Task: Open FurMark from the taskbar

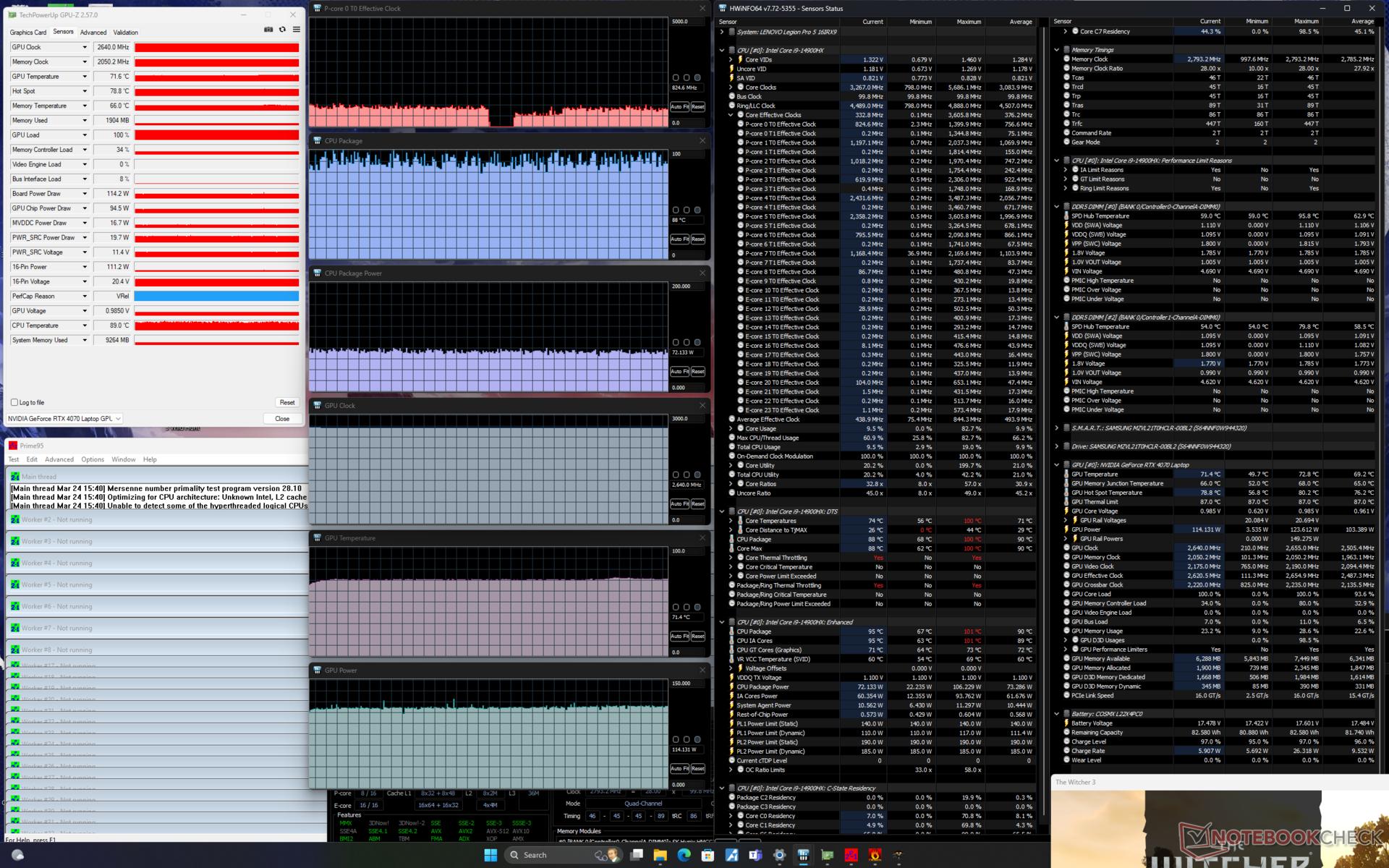Action: 875,855
